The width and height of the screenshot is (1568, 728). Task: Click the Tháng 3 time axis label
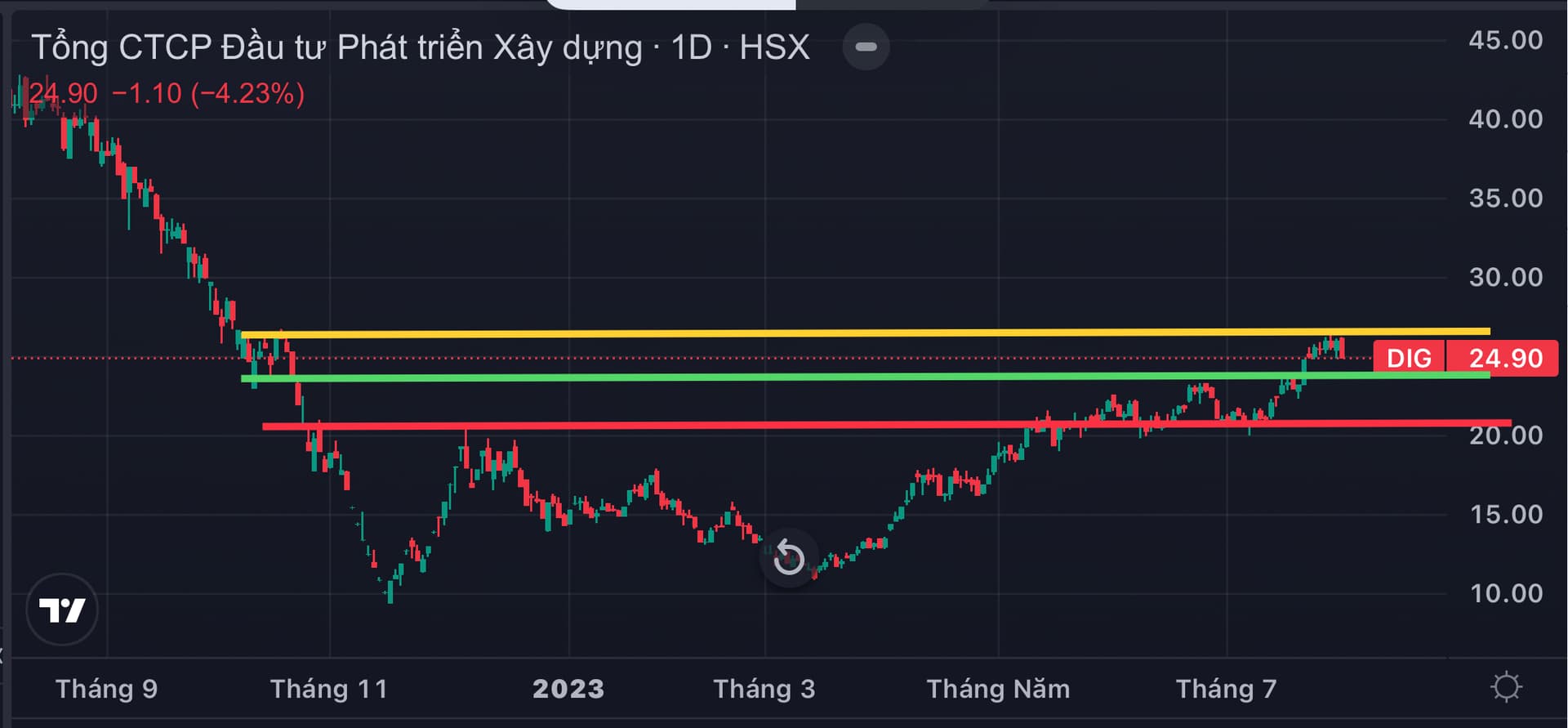pyautogui.click(x=764, y=689)
